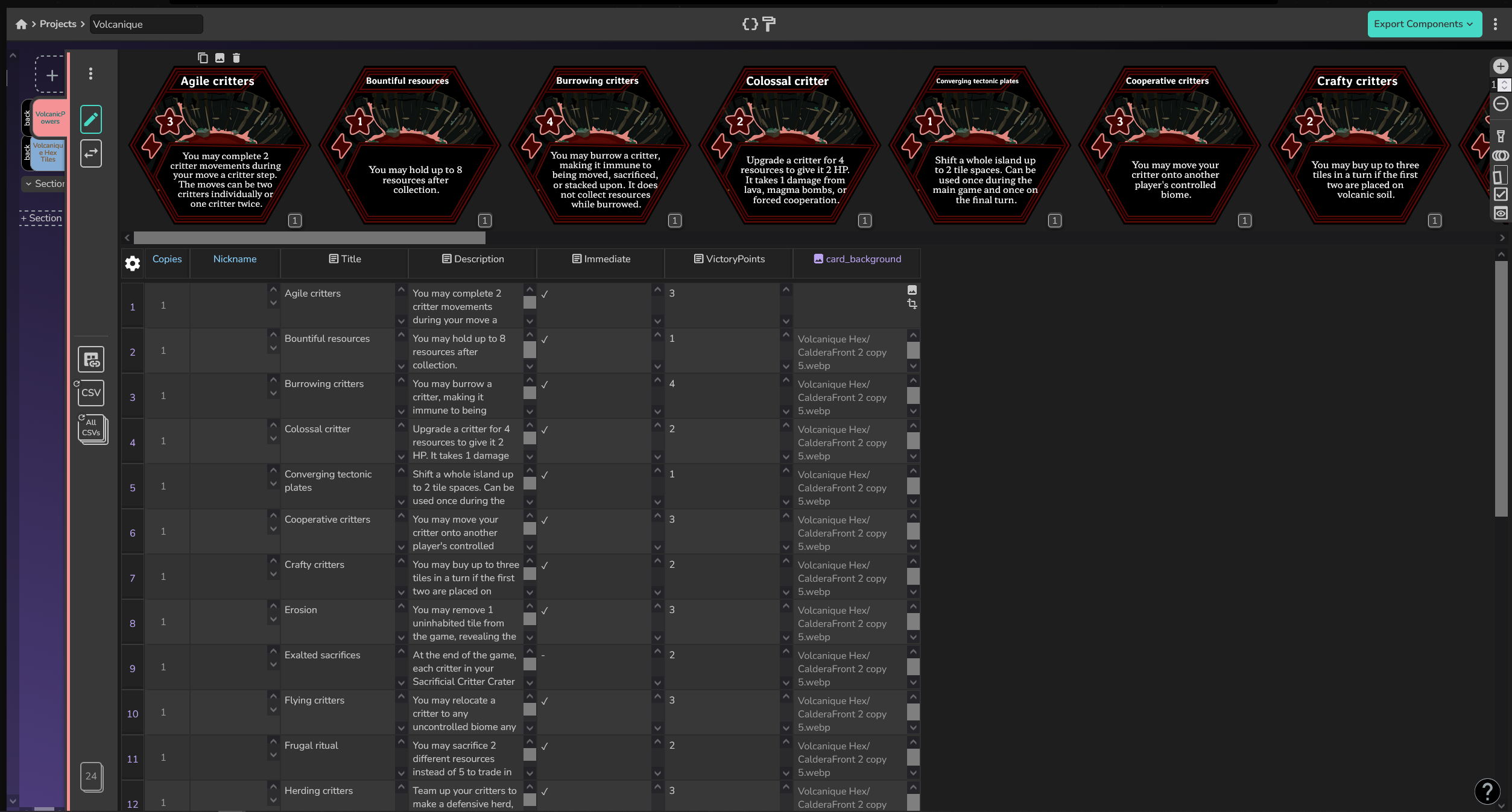Viewport: 1512px width, 812px height.
Task: Click the swap front/back arrows icon
Action: coord(91,153)
